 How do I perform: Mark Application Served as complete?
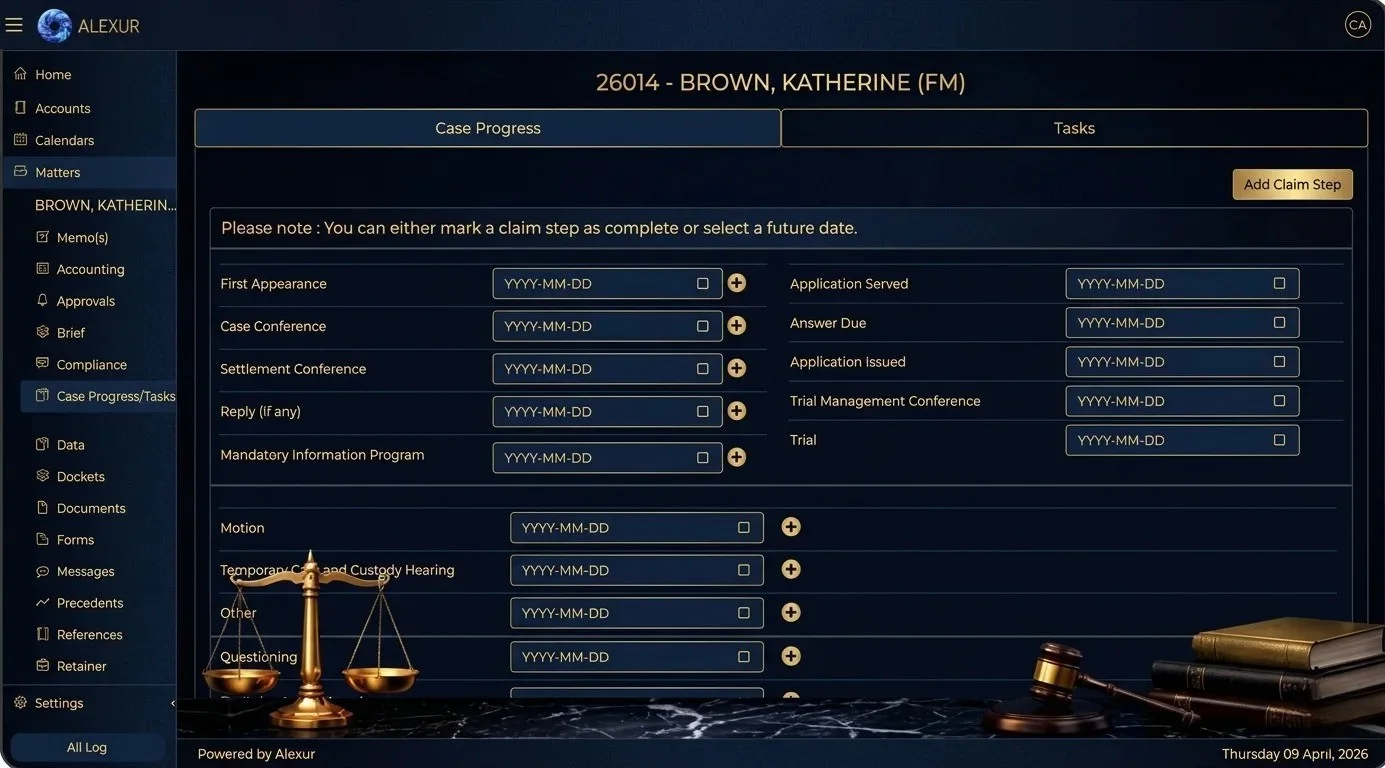pos(1279,284)
